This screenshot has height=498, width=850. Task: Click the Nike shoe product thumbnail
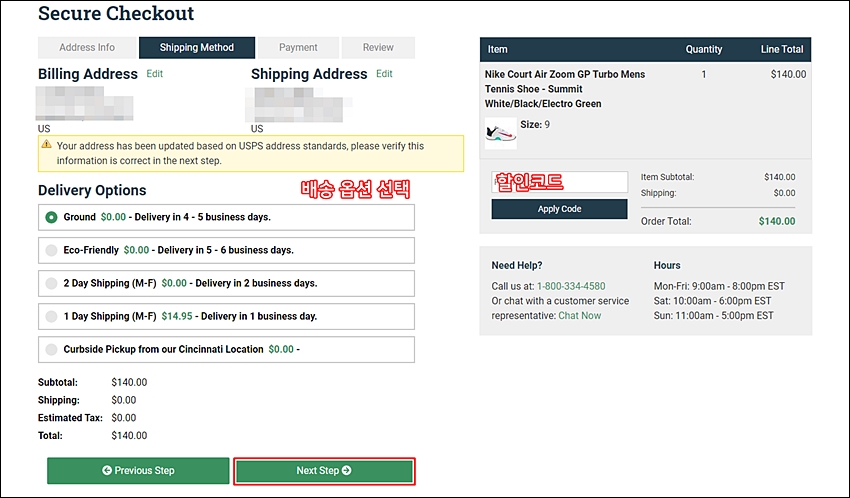[x=500, y=133]
